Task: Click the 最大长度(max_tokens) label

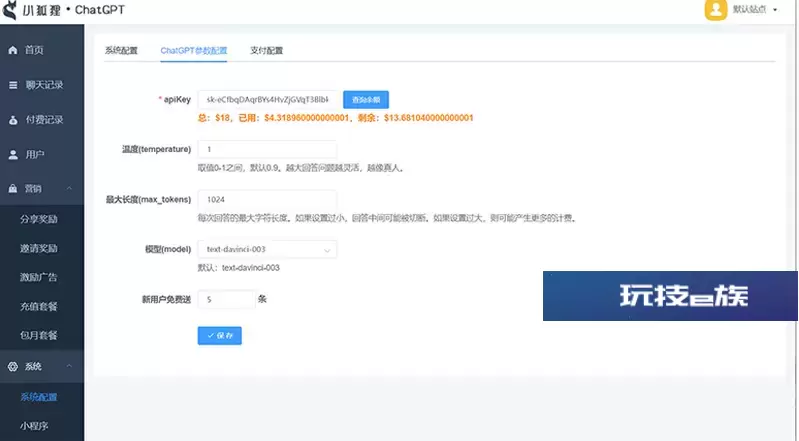Action: (148, 199)
